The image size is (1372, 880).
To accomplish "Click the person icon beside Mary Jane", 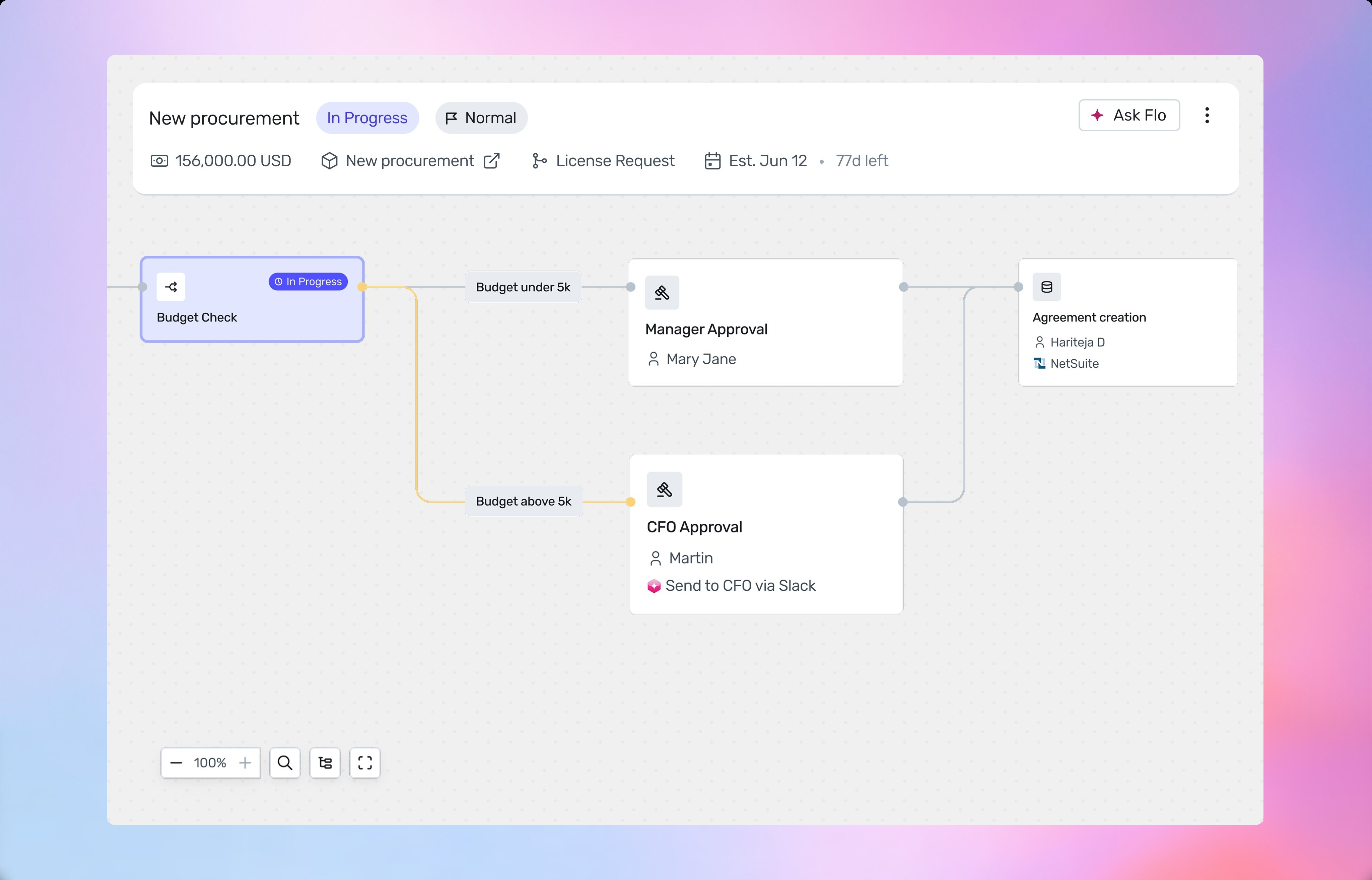I will click(653, 359).
